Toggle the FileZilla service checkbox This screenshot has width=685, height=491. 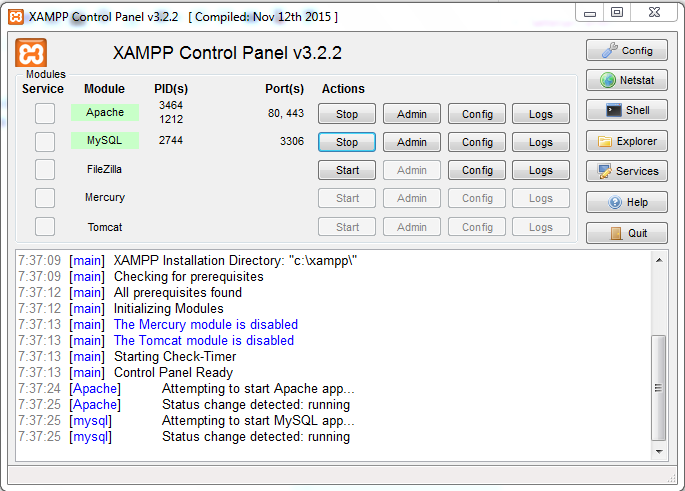click(45, 169)
